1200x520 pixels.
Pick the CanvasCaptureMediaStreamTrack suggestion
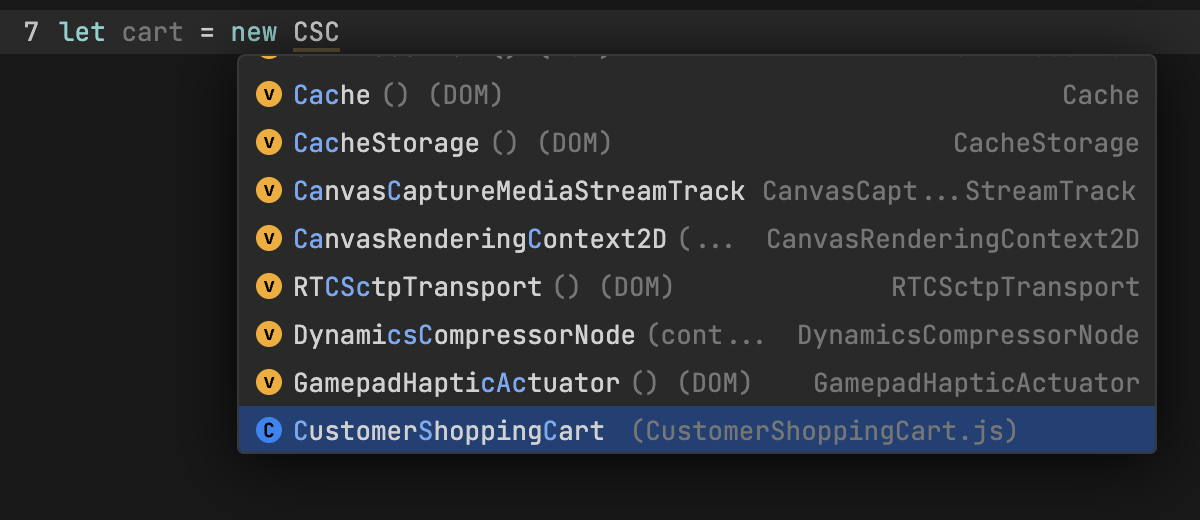coord(519,191)
